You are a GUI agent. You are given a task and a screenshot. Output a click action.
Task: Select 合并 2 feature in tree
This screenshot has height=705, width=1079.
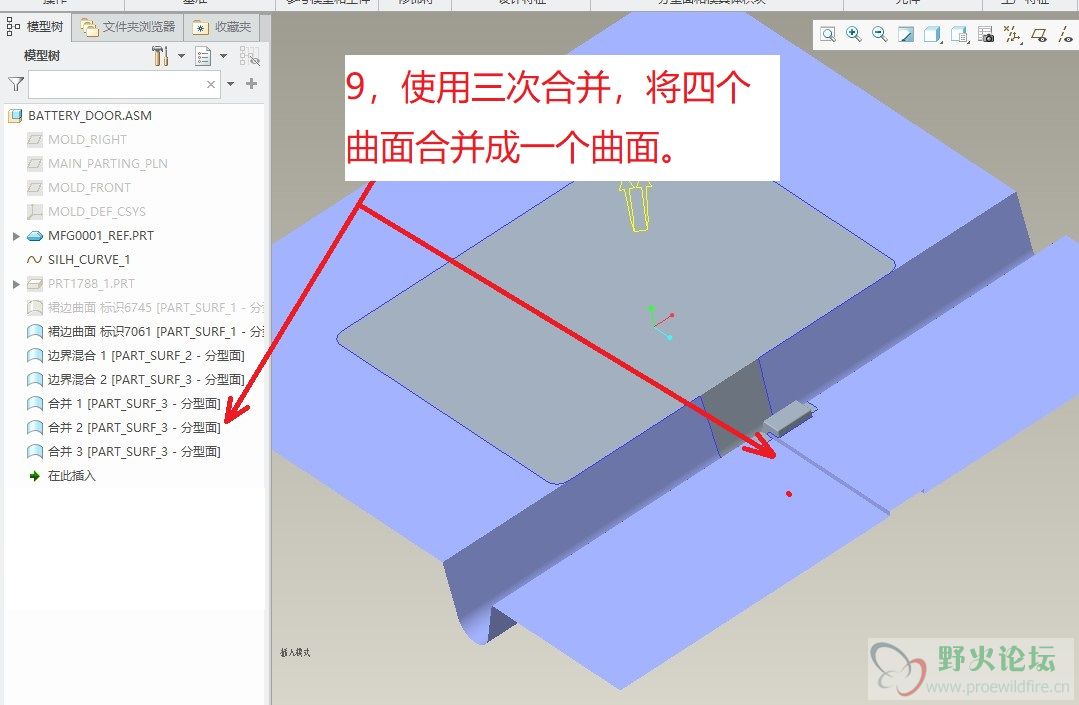point(134,428)
